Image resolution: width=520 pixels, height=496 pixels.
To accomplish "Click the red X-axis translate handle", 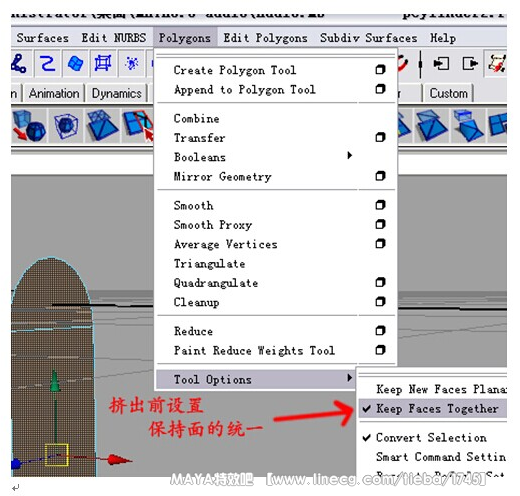I will coord(119,460).
